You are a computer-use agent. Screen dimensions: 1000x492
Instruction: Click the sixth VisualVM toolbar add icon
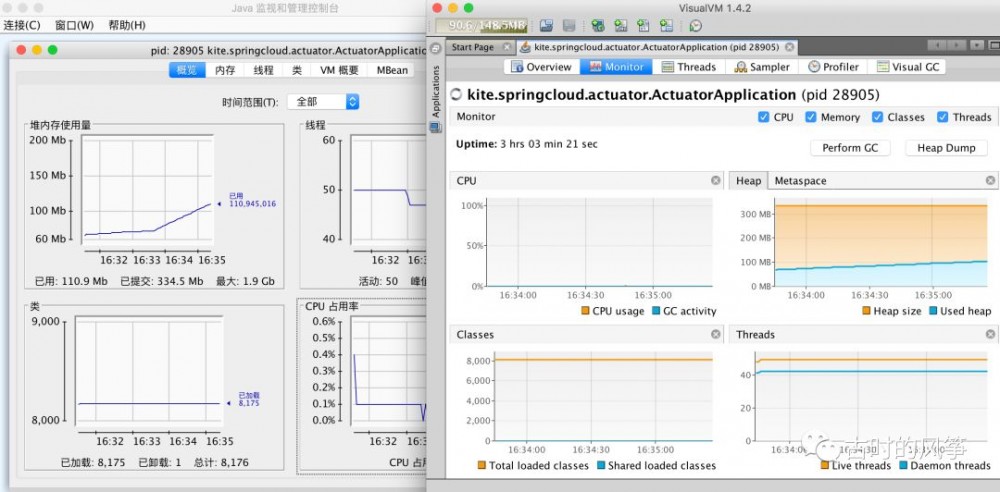(x=666, y=26)
